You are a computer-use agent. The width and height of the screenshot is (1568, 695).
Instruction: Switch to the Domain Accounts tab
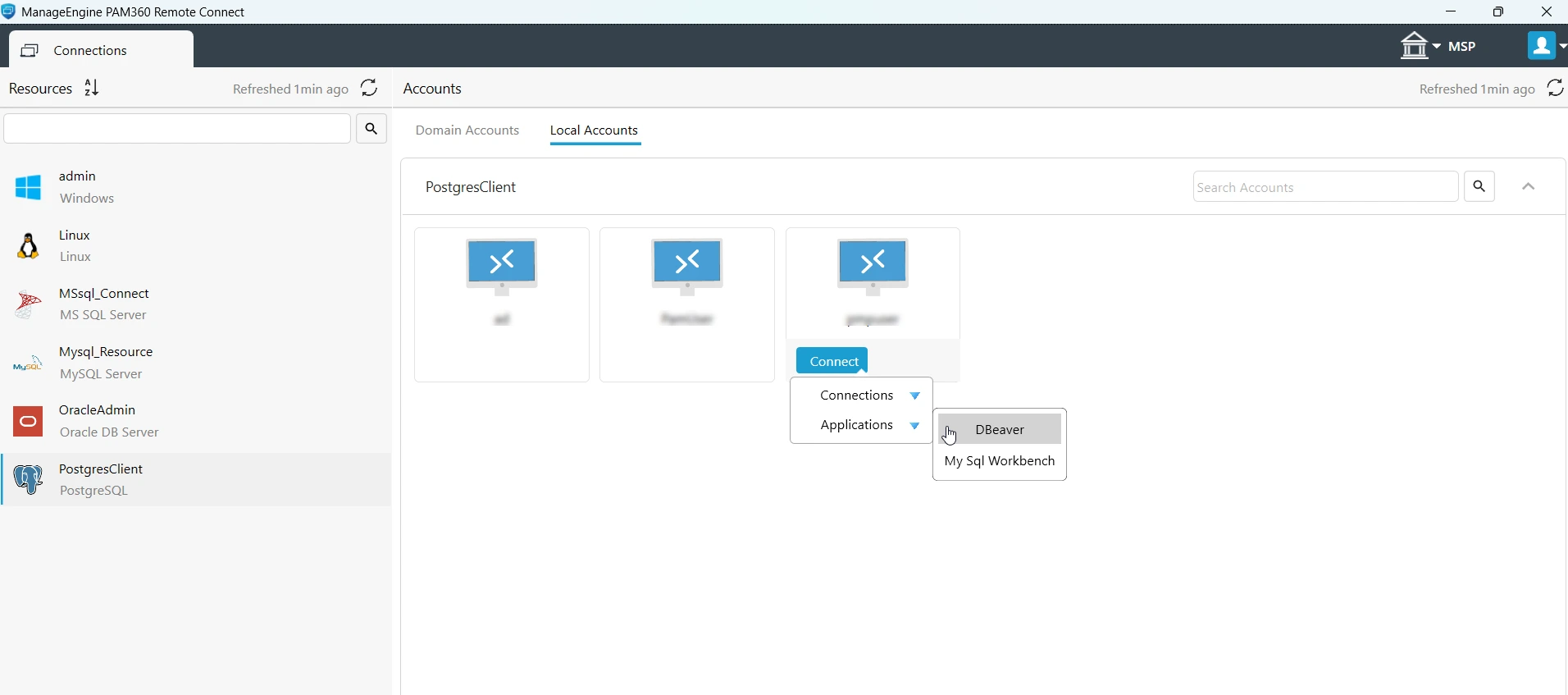coord(467,130)
